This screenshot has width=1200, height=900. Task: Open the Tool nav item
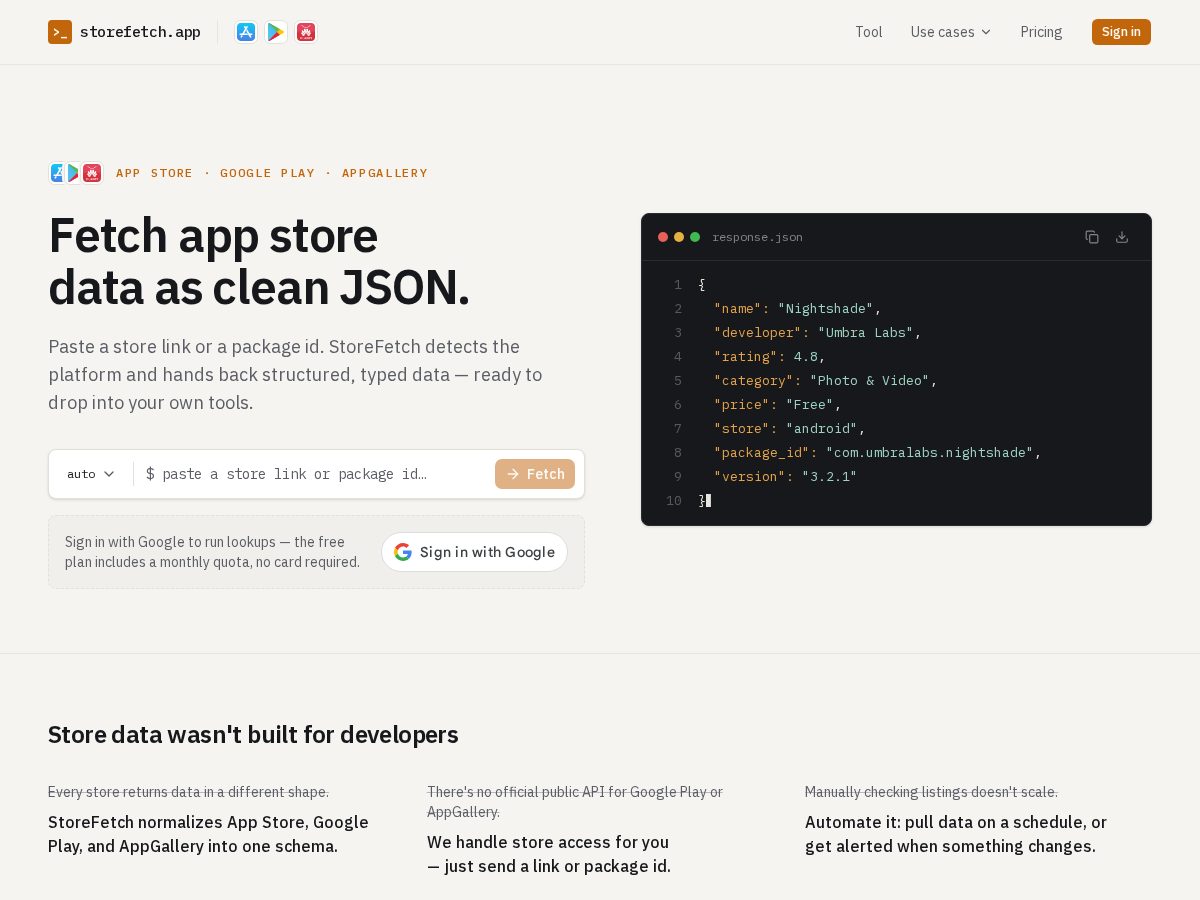coord(869,32)
